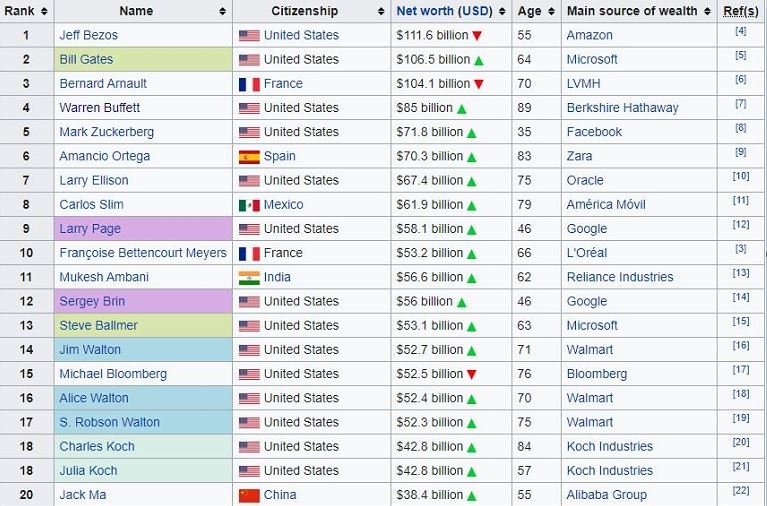The width and height of the screenshot is (767, 506).
Task: Open Françoise Bettencourt Meyers article link
Action: point(143,253)
